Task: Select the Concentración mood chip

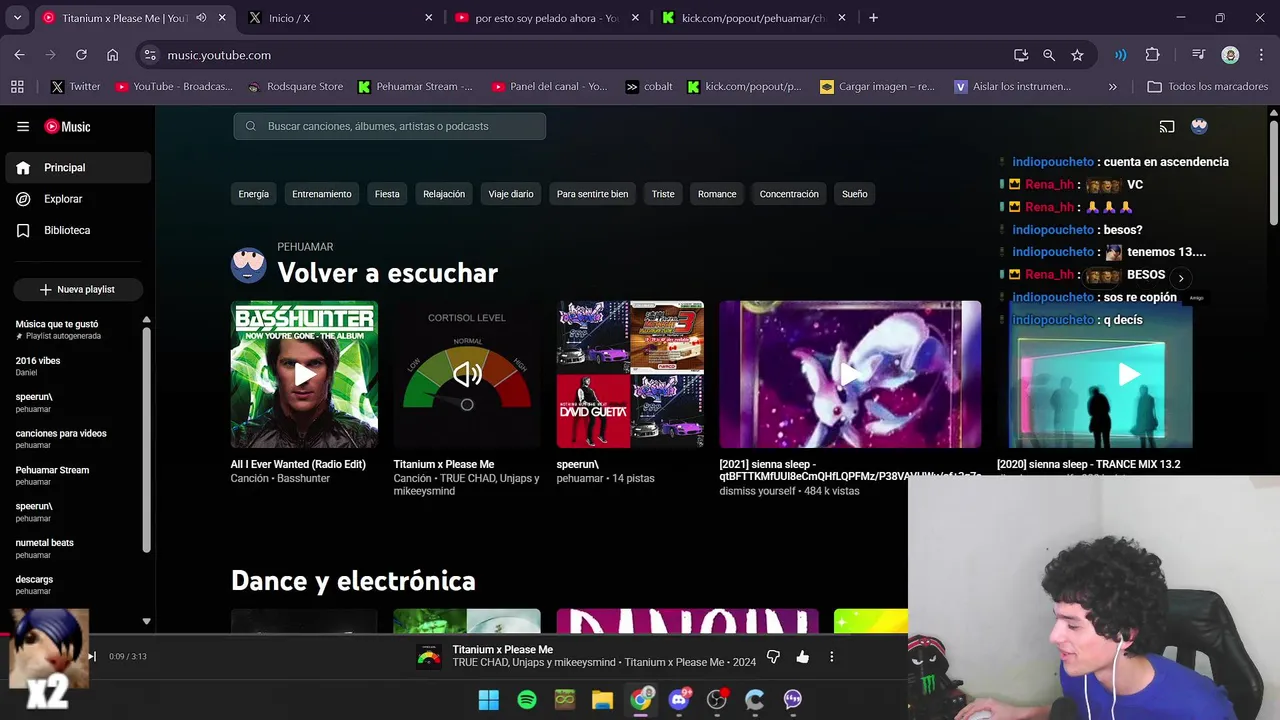Action: tap(789, 194)
